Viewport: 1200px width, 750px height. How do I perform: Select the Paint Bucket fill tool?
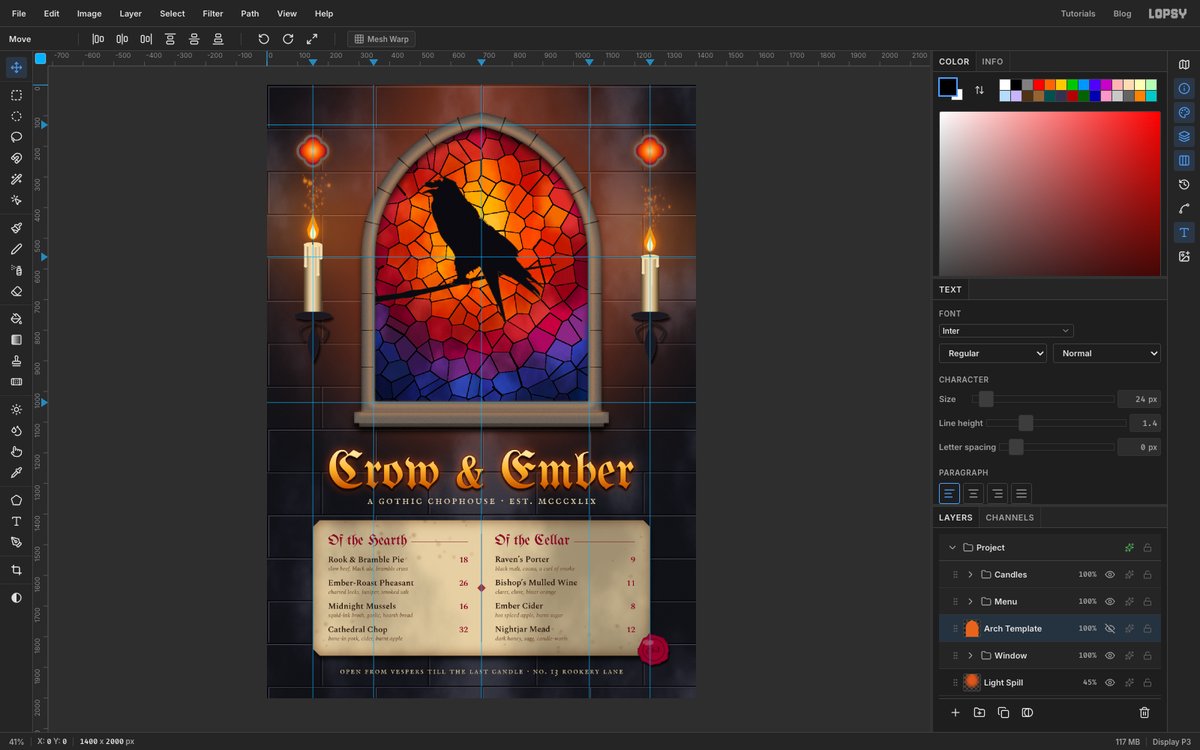[16, 319]
